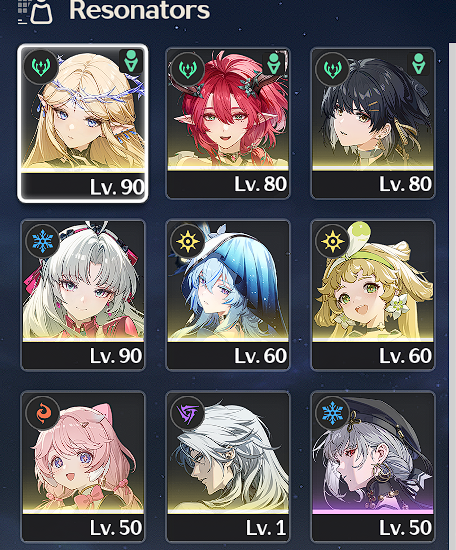Click the Aero element icon on red-haired card
The image size is (456, 550).
187,69
